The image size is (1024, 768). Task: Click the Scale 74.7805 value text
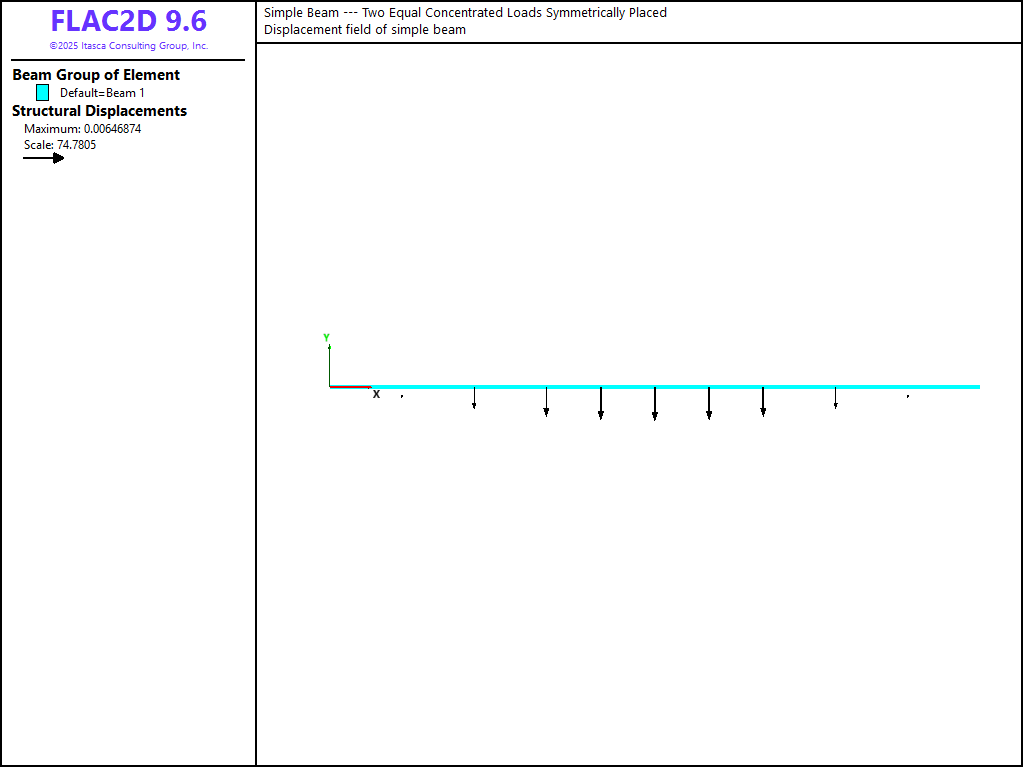(60, 145)
